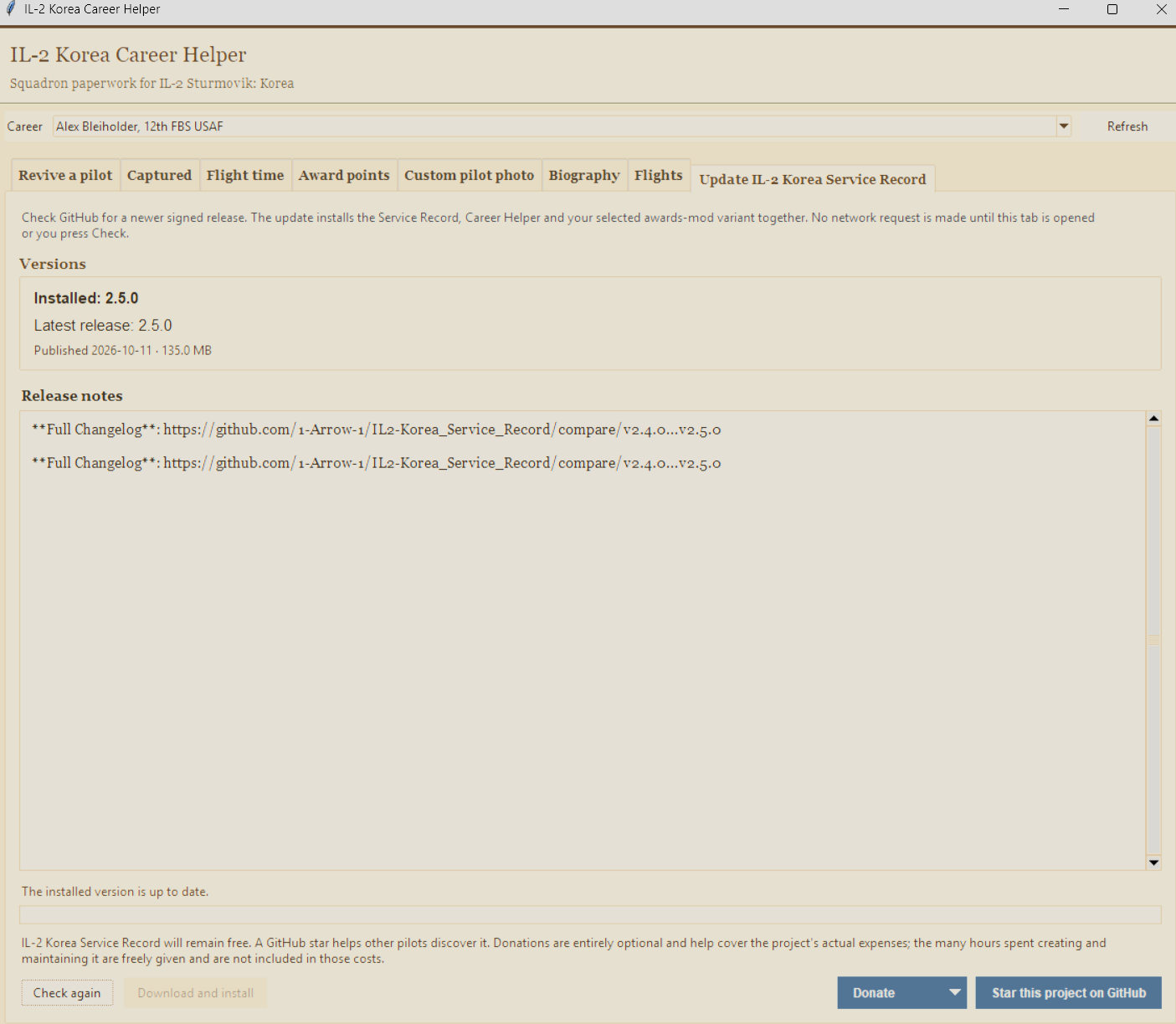Click the 'IL-2 Korea Career Helper' page heading
The width and height of the screenshot is (1176, 1024).
(x=128, y=55)
